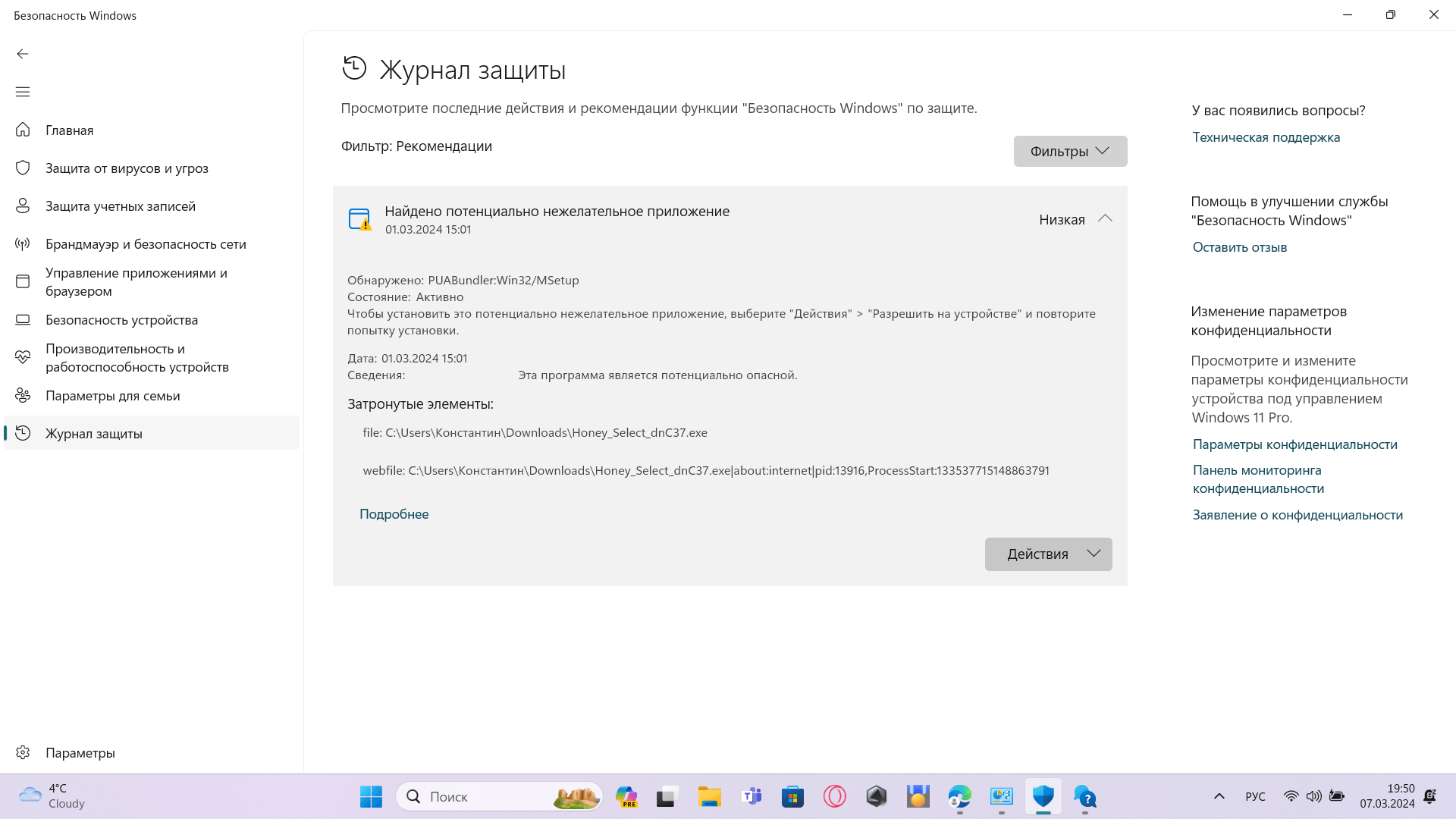Screen dimensions: 1456x819
Task: Open Параметры at the sidebar bottom
Action: pyautogui.click(x=152, y=752)
